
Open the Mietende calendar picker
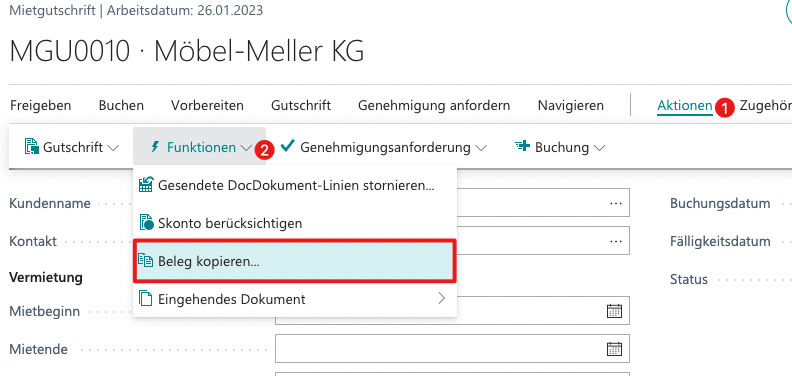pyautogui.click(x=614, y=349)
